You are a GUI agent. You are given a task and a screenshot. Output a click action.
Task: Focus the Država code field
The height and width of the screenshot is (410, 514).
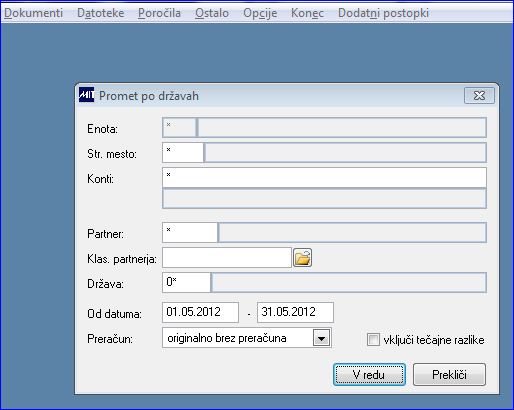pos(186,283)
